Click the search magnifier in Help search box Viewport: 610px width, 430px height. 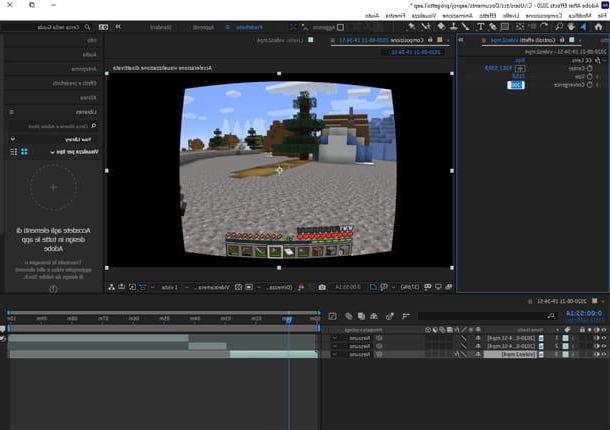pyautogui.click(x=87, y=27)
